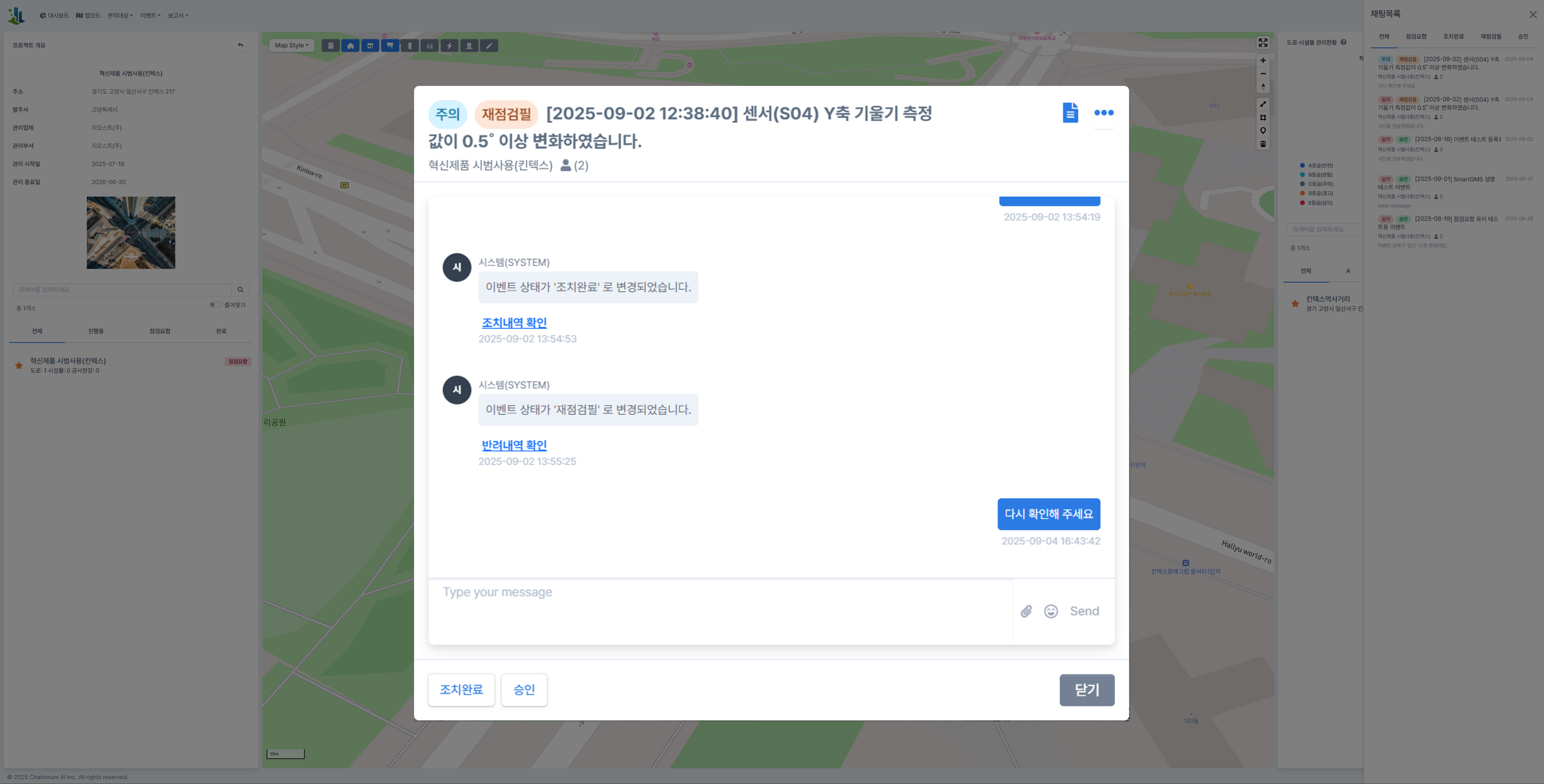Select the 점검요함 tab in project list
The width and height of the screenshot is (1544, 784).
coord(160,331)
